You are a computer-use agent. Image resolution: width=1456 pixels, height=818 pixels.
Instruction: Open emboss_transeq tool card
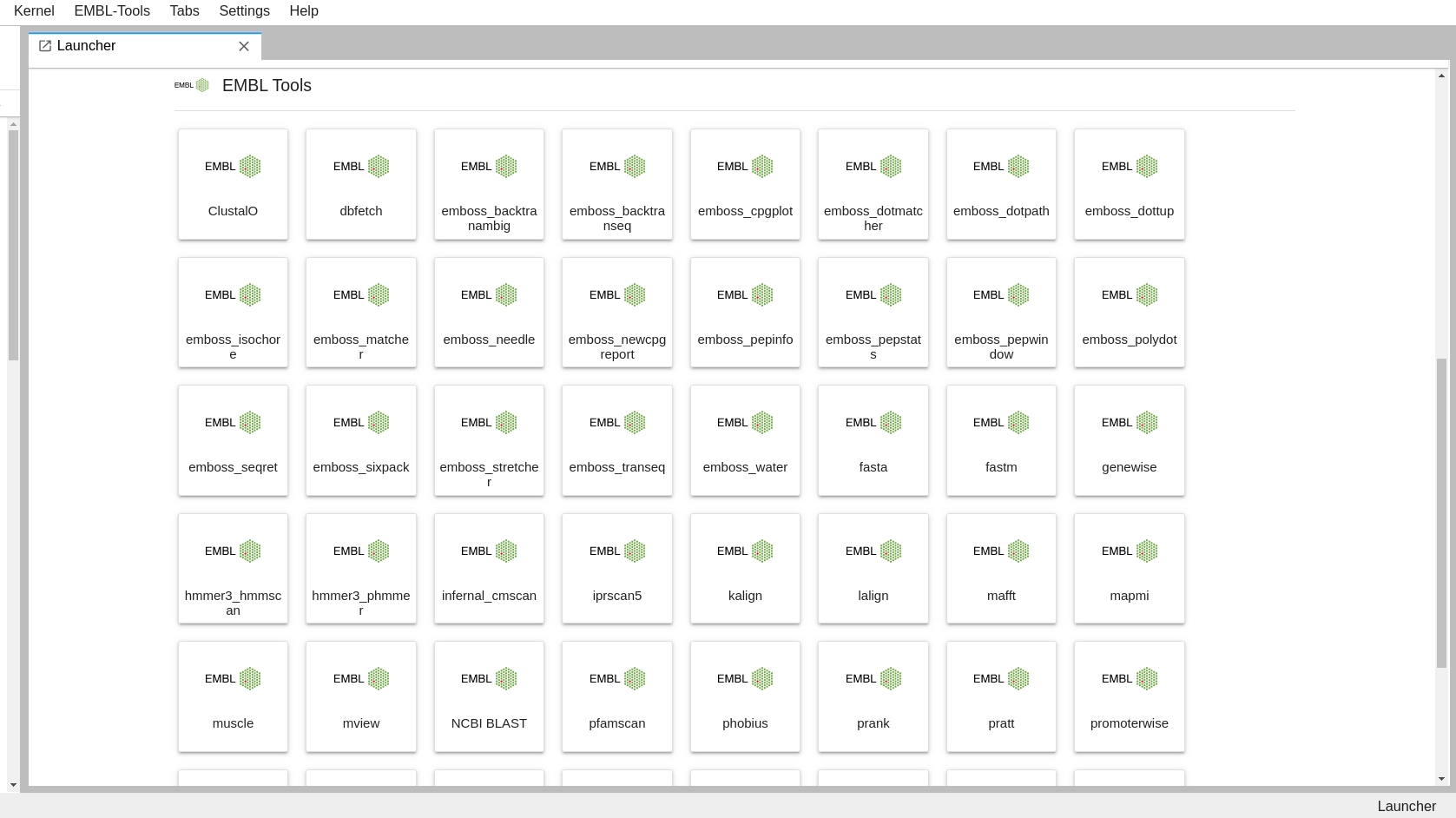[617, 440]
